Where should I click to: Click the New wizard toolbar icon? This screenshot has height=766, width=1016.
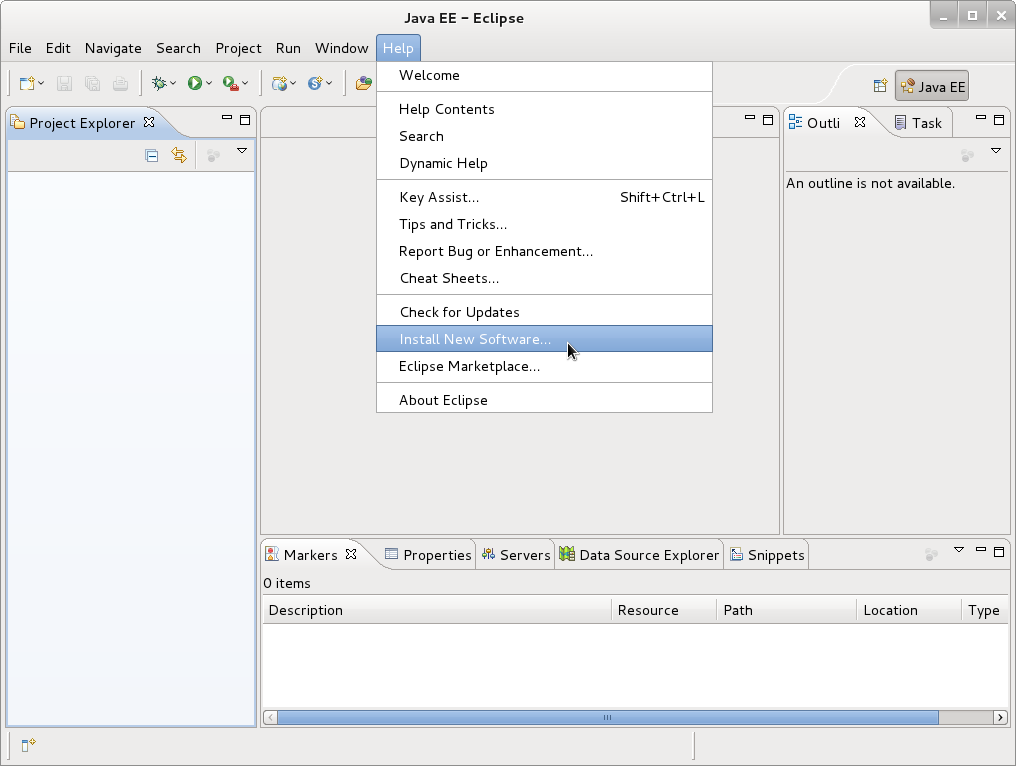pyautogui.click(x=27, y=83)
